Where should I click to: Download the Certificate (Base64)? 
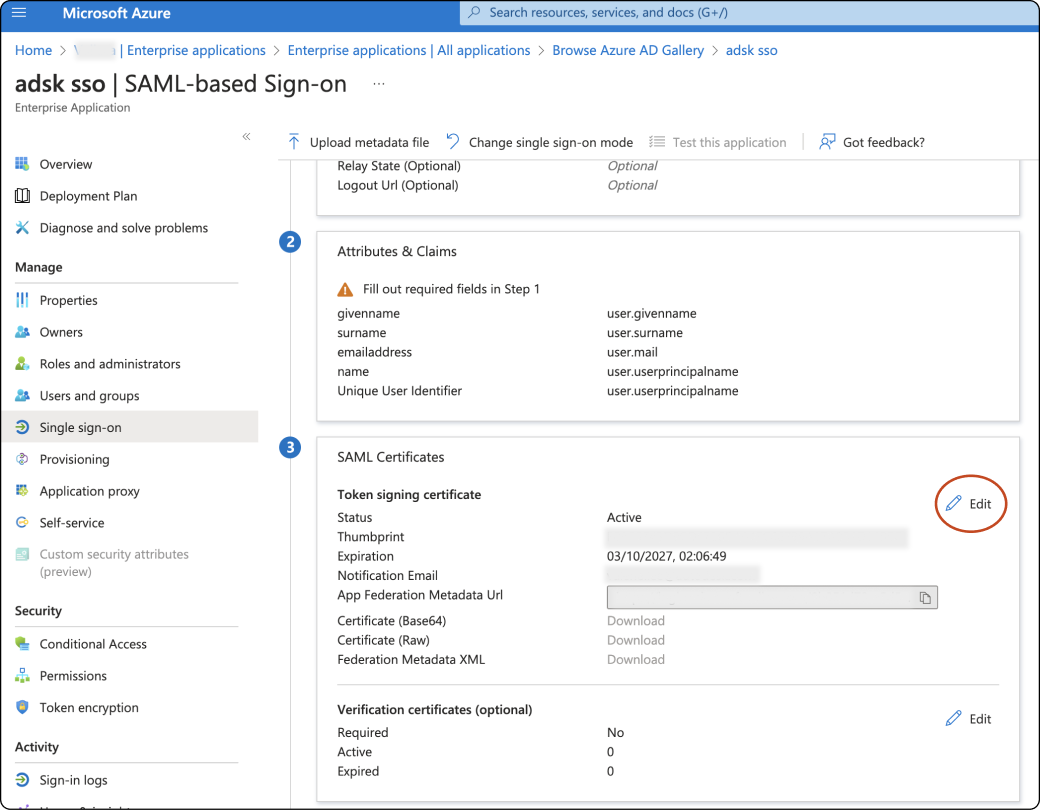tap(636, 621)
